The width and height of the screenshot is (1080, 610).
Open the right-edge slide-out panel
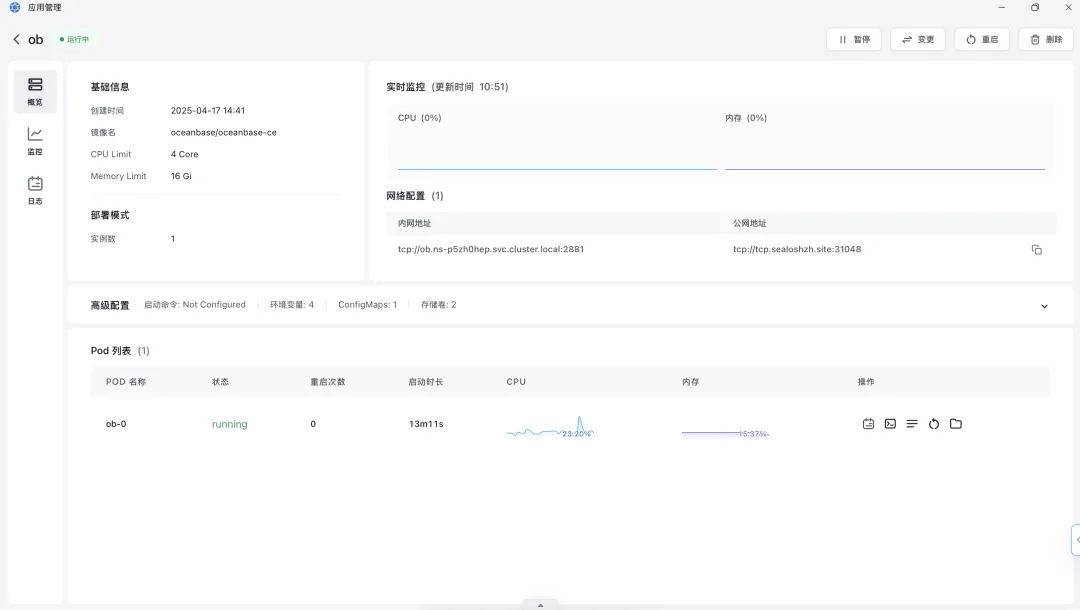[1074, 539]
